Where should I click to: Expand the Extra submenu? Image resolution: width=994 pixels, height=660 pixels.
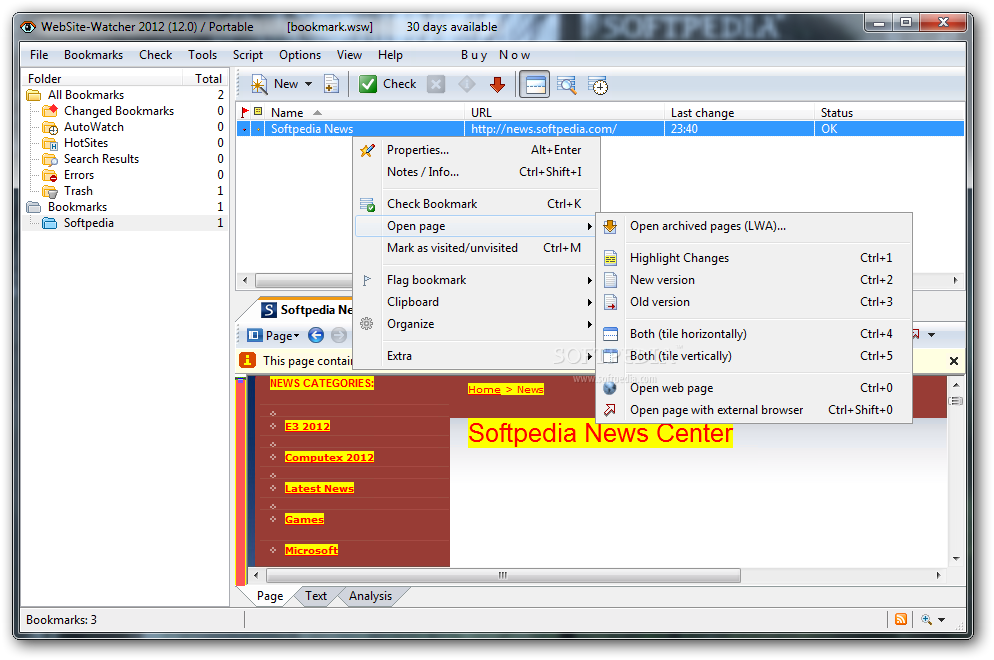[x=476, y=356]
